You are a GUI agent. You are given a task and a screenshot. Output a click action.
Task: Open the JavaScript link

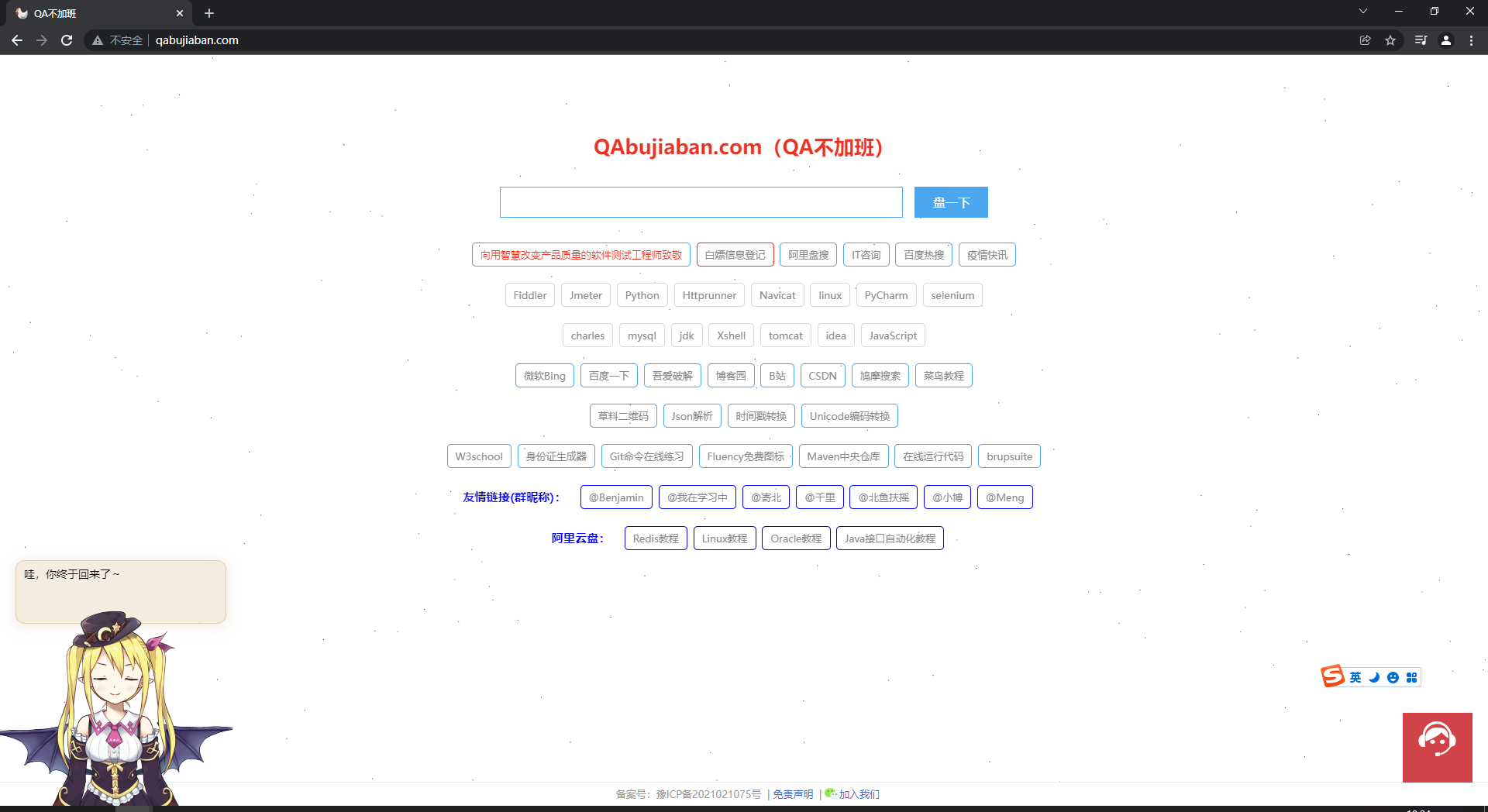(893, 335)
